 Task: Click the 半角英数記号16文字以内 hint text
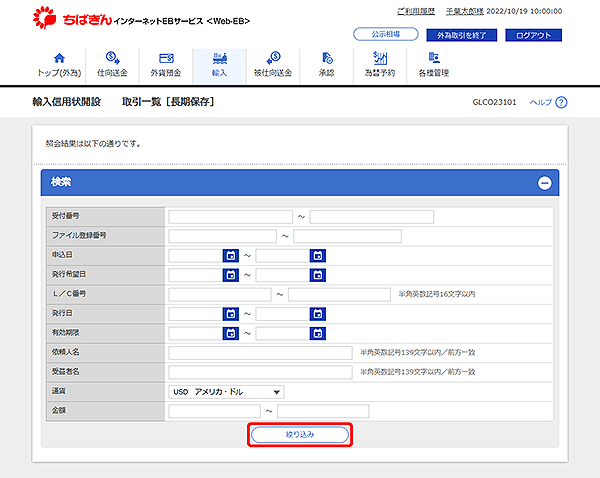click(437, 294)
